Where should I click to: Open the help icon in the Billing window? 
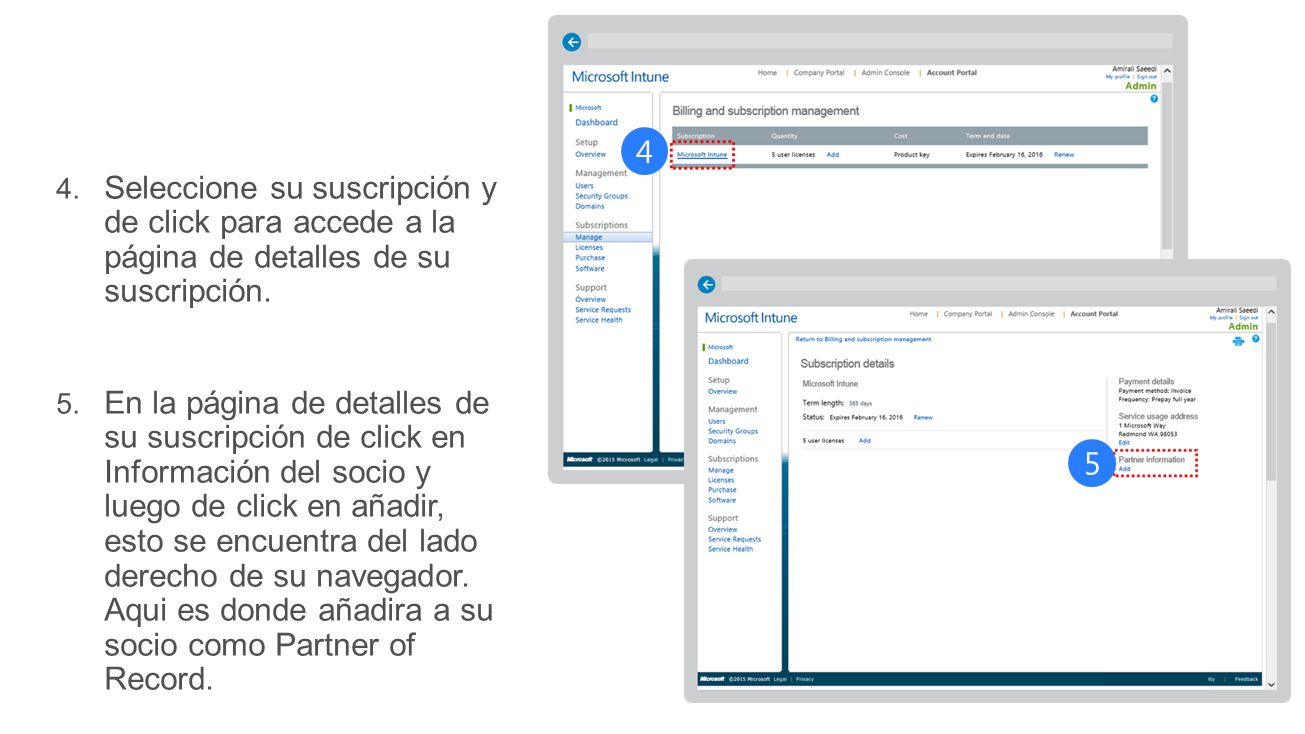point(1154,99)
